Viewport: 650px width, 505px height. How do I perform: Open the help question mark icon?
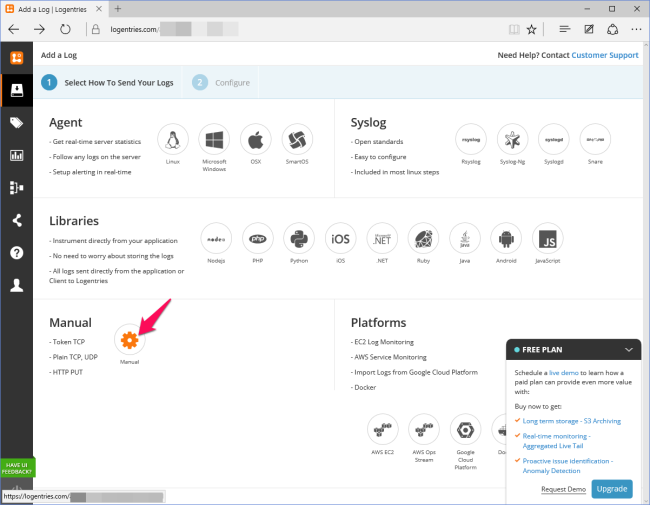[17, 252]
